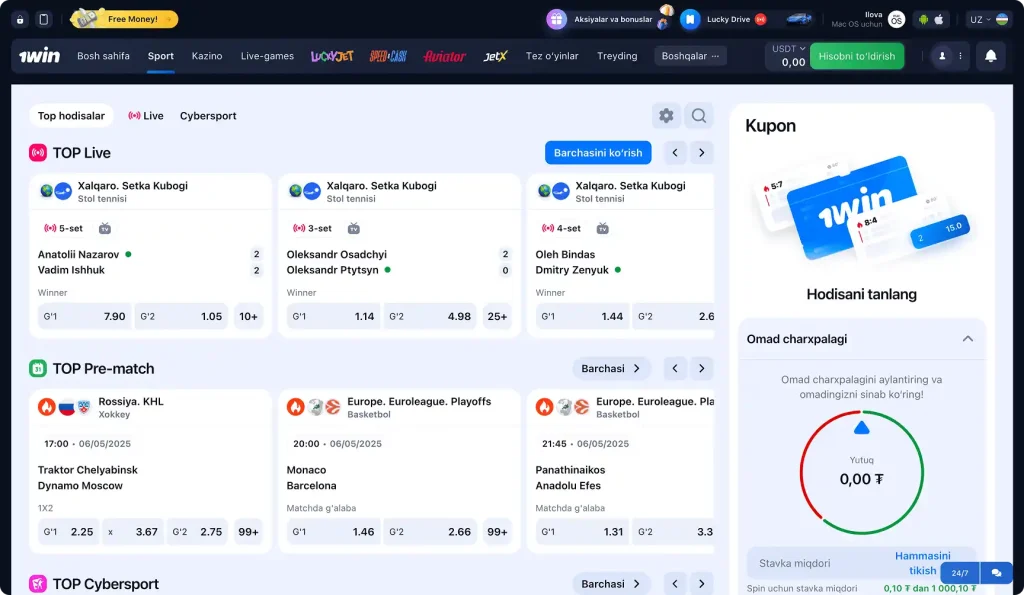Viewport: 1024px width, 595px height.
Task: Expand the Boshqalar more menu
Action: 690,56
